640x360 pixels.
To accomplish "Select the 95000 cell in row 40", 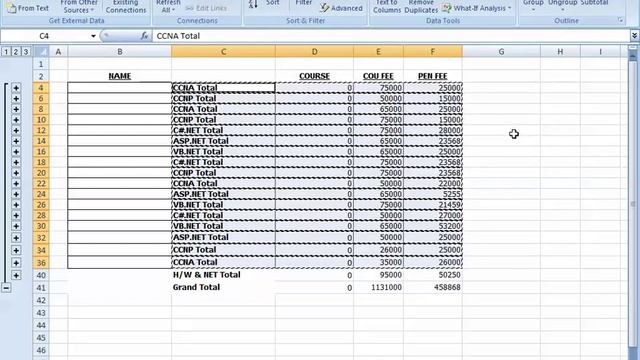I will tap(378, 275).
